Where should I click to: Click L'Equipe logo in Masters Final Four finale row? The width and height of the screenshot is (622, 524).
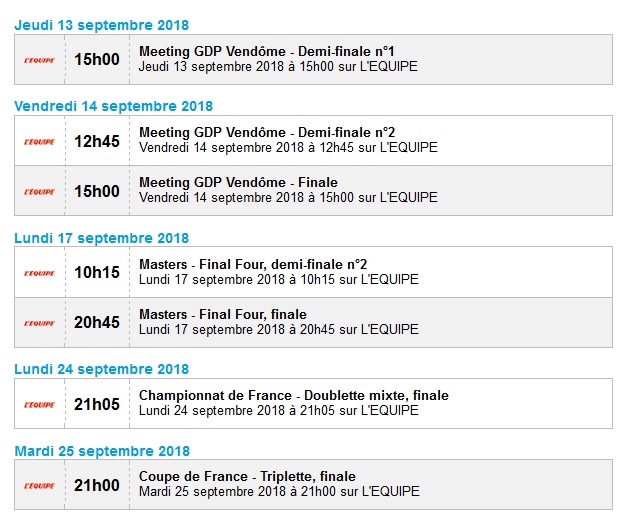point(40,323)
